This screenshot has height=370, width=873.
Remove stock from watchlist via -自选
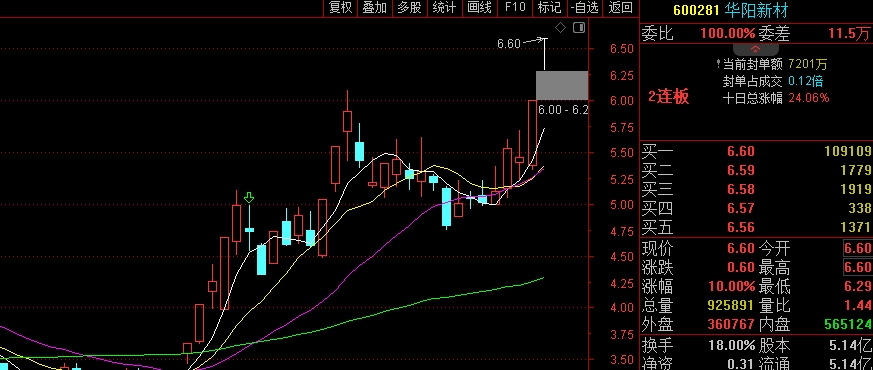(584, 7)
